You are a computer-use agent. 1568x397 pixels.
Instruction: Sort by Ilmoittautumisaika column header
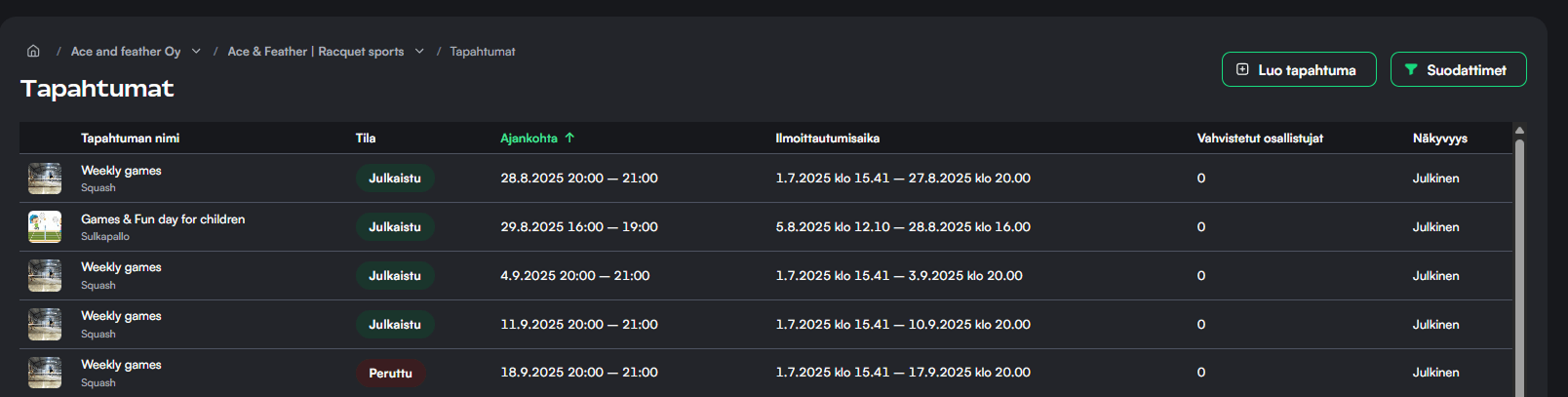click(x=827, y=139)
